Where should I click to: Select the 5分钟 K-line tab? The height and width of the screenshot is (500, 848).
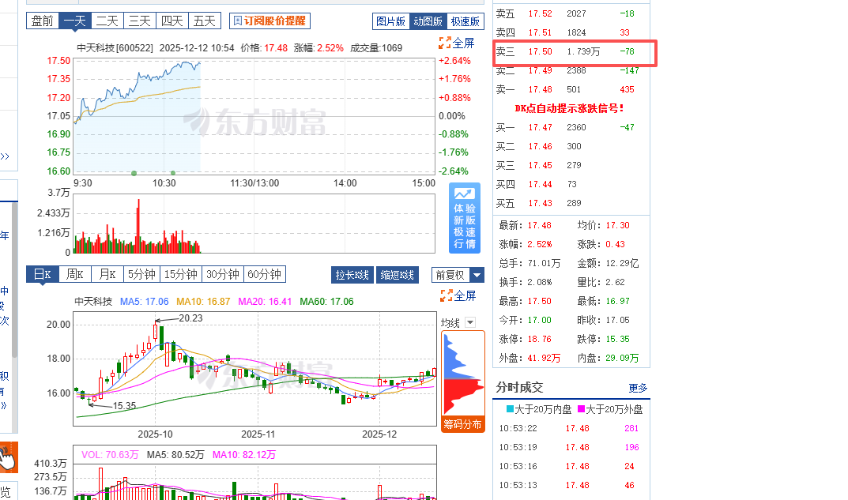(x=142, y=274)
